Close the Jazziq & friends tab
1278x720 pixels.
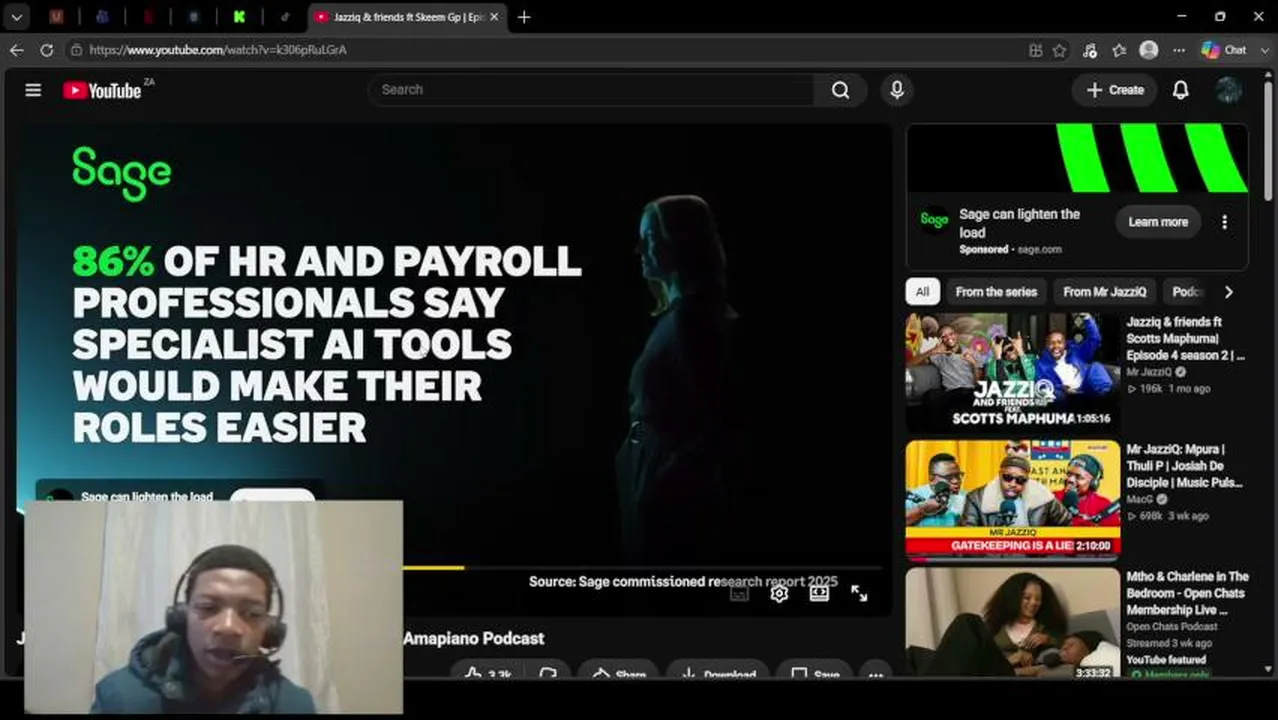click(x=494, y=17)
